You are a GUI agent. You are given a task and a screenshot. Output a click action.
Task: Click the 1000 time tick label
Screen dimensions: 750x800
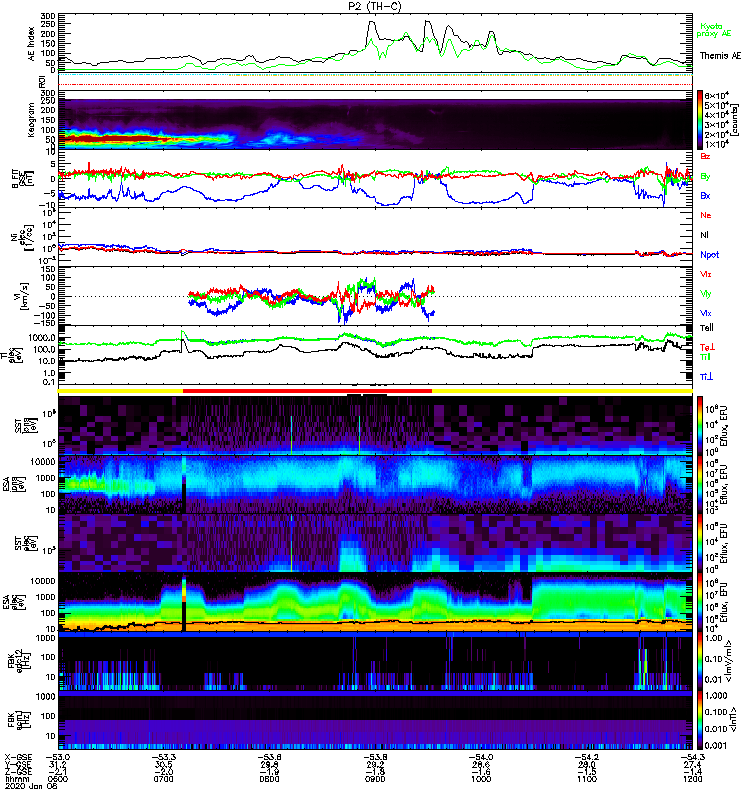tap(481, 779)
